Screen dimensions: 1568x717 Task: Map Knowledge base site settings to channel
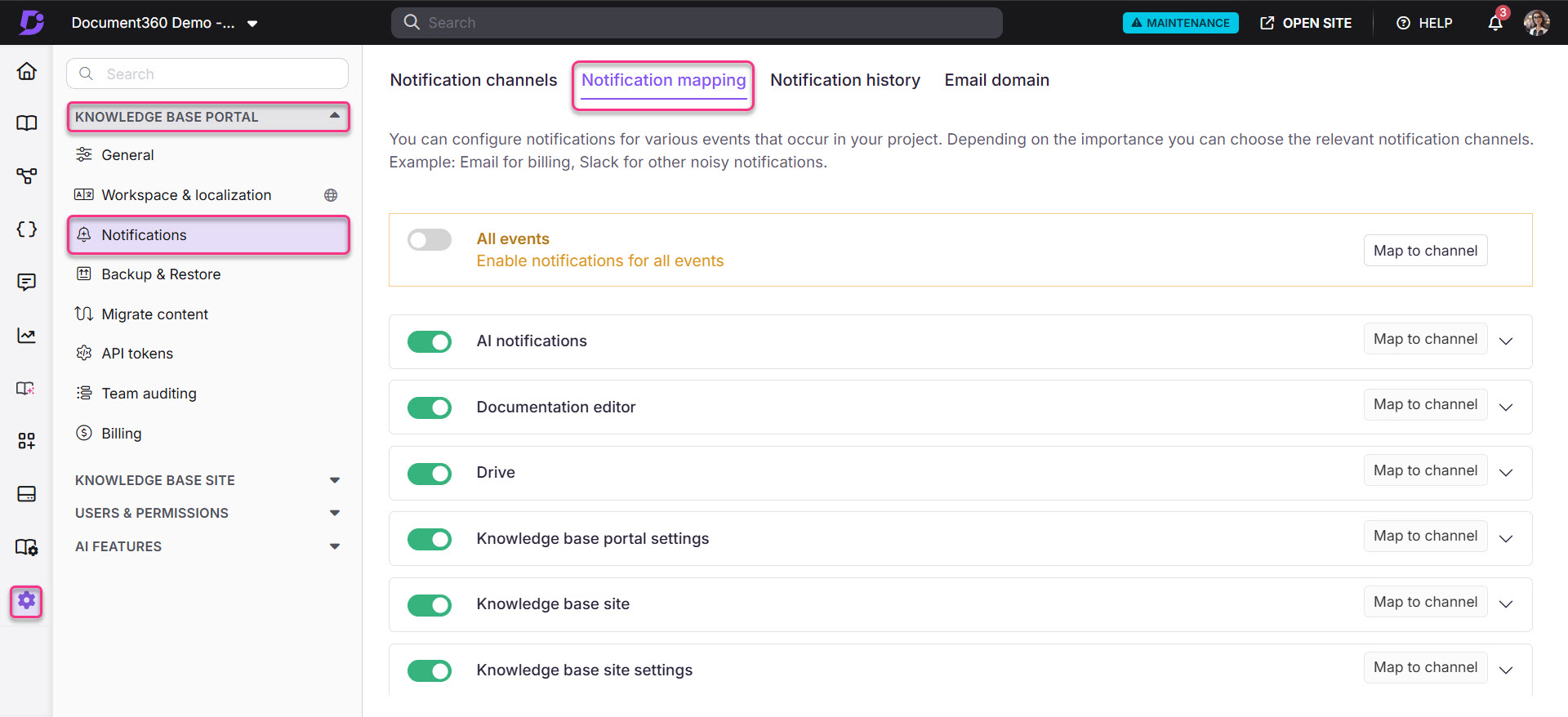click(1425, 667)
